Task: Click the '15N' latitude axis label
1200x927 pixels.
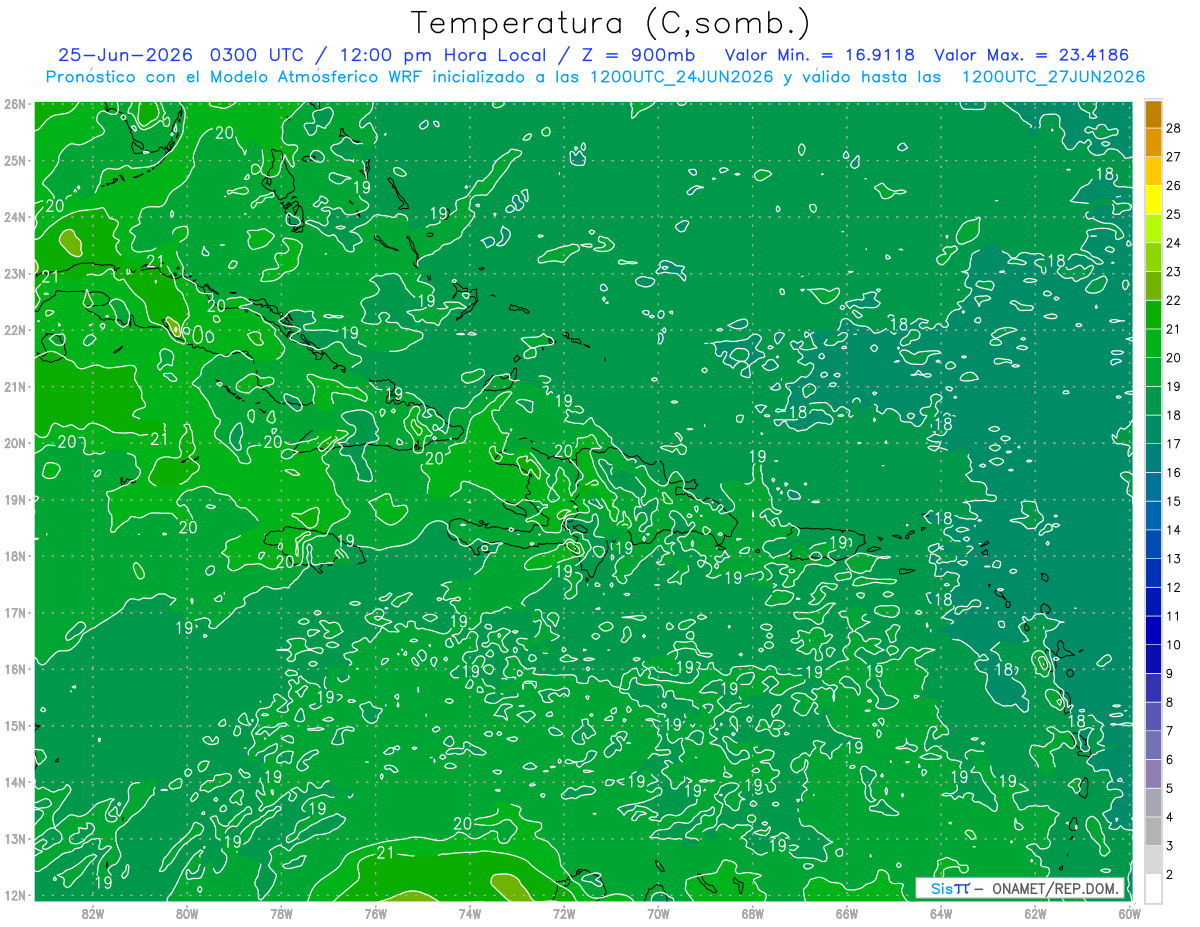Action: coord(15,725)
